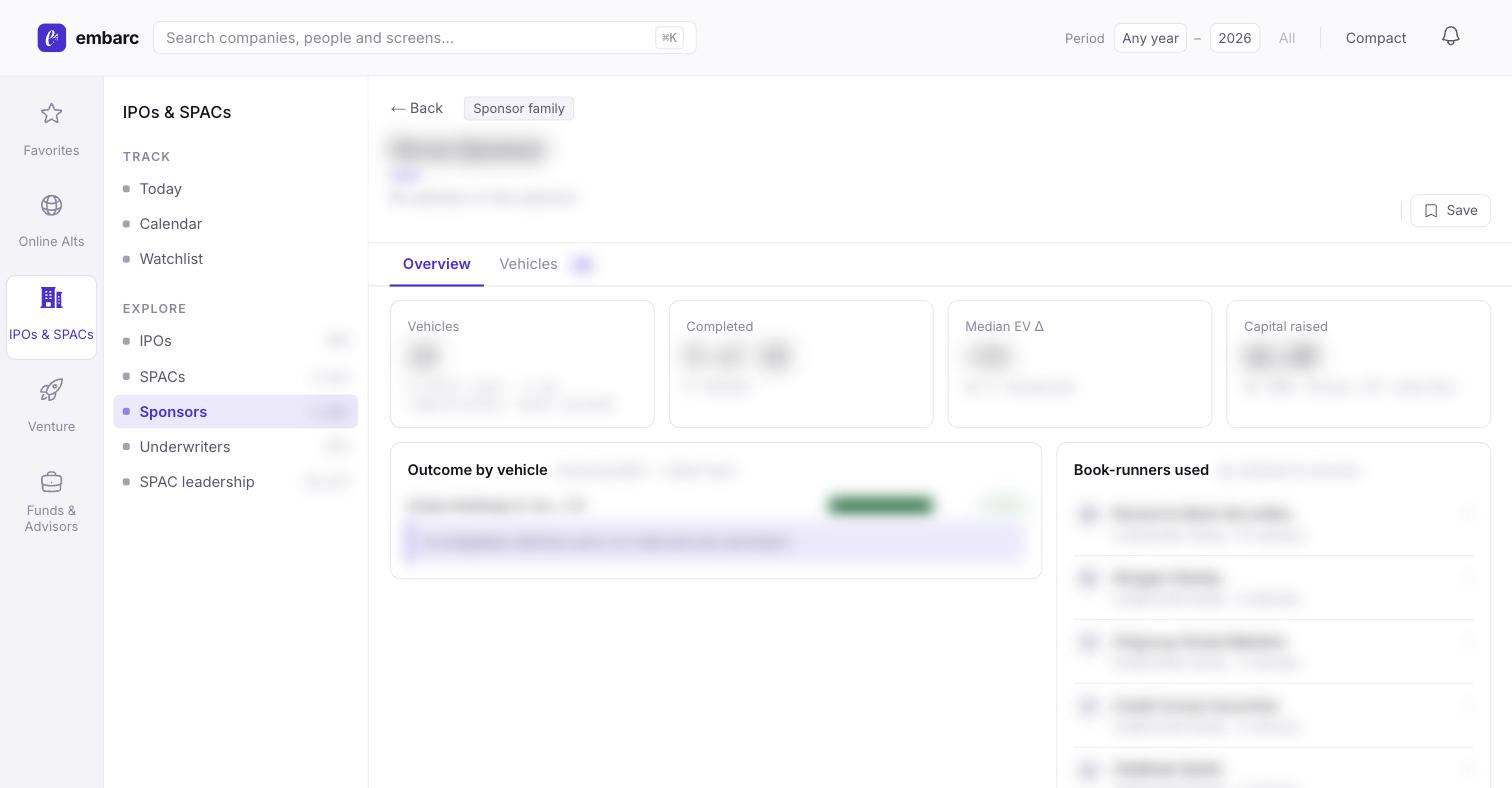Open the Any year period dropdown
The width and height of the screenshot is (1512, 788).
click(1150, 38)
